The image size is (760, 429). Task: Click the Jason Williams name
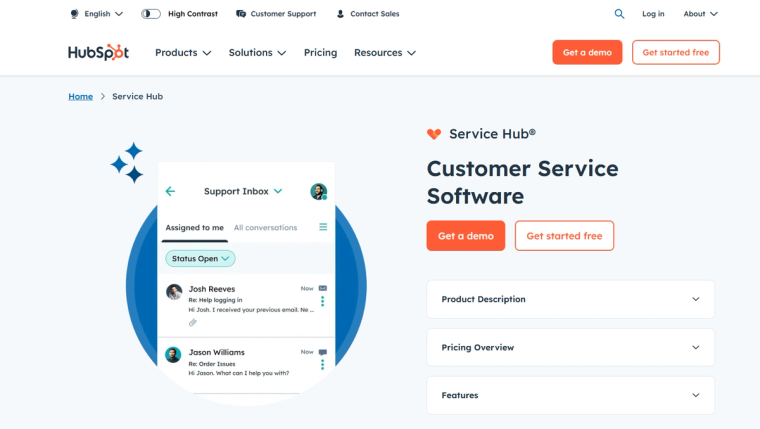tap(217, 352)
